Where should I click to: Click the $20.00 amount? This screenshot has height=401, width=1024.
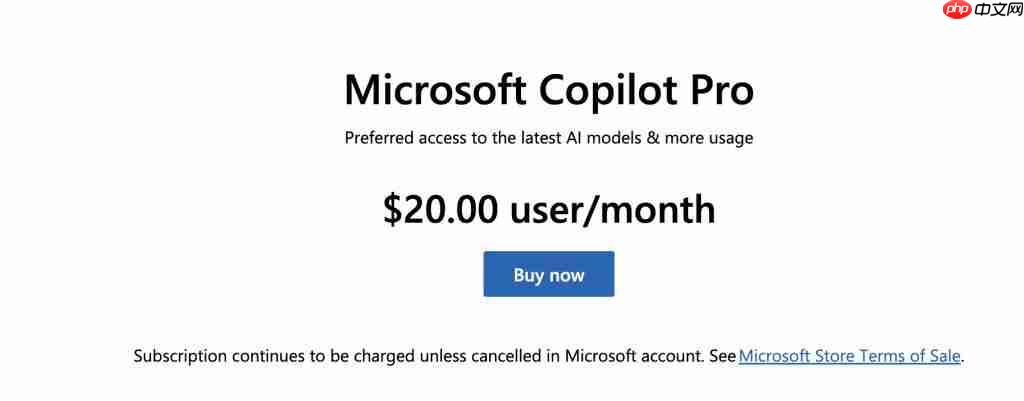[x=441, y=209]
